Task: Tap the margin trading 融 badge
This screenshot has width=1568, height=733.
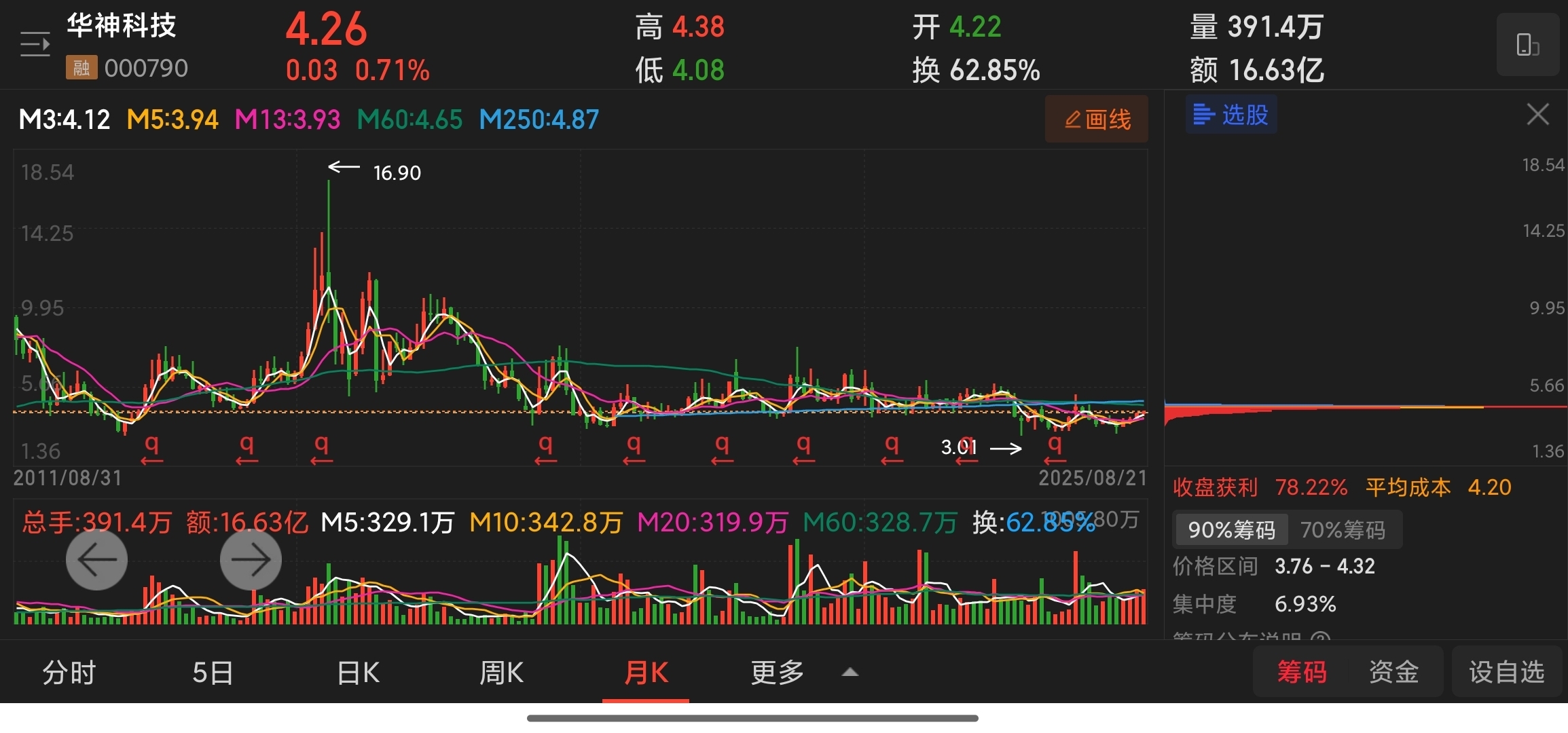Action: point(81,68)
